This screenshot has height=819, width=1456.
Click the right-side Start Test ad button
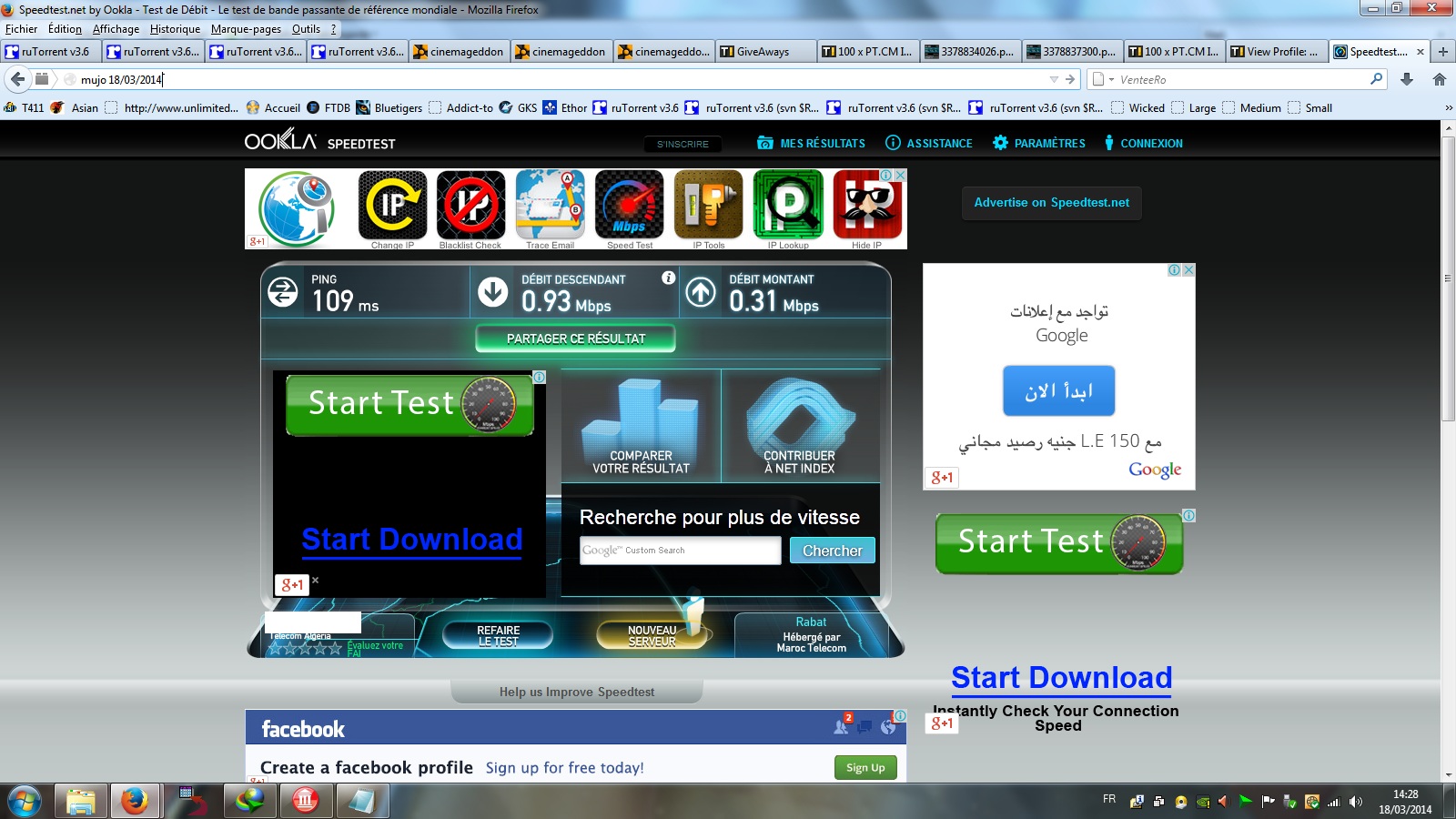(1059, 543)
